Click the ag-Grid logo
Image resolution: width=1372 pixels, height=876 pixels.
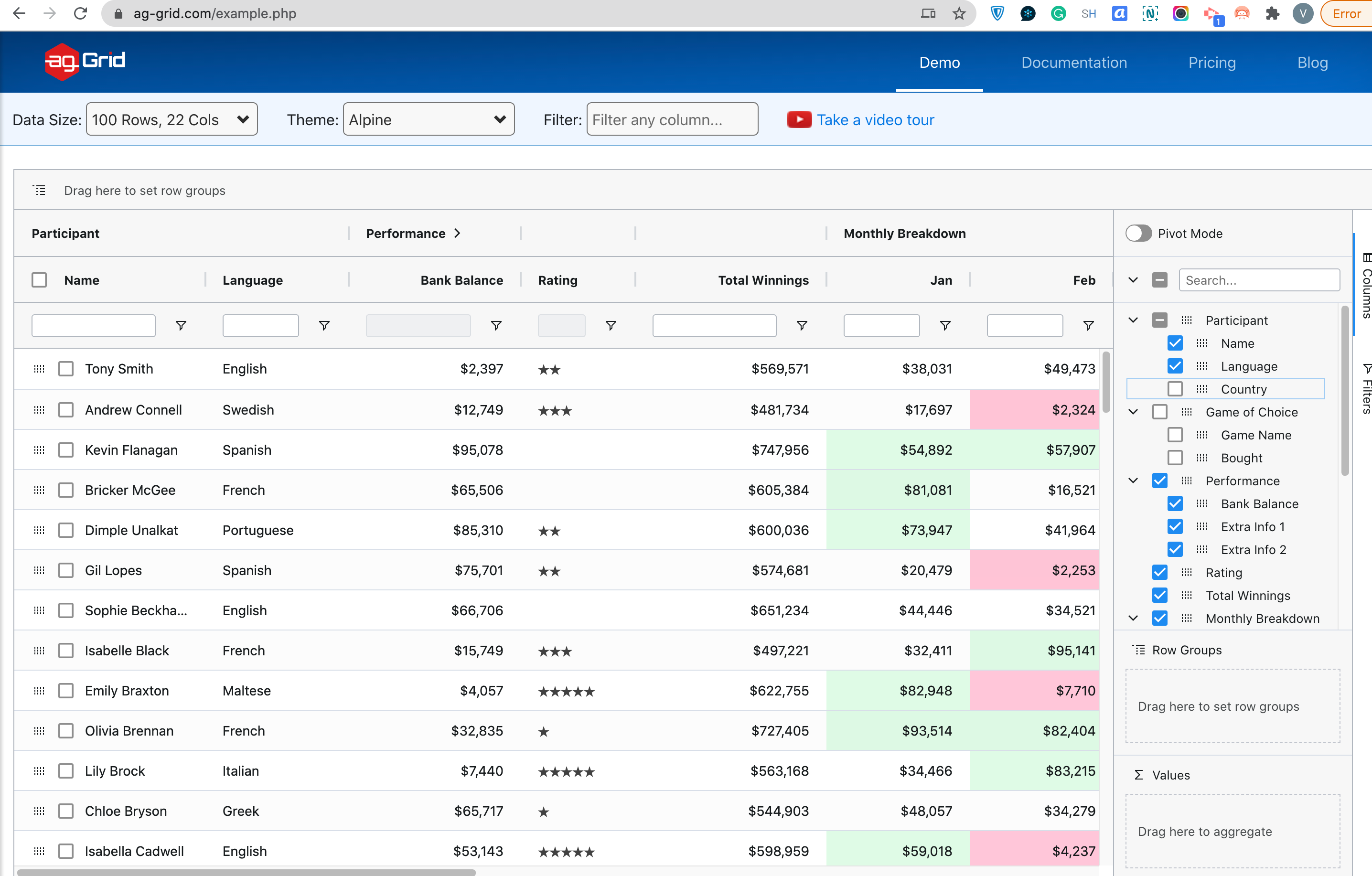[85, 61]
